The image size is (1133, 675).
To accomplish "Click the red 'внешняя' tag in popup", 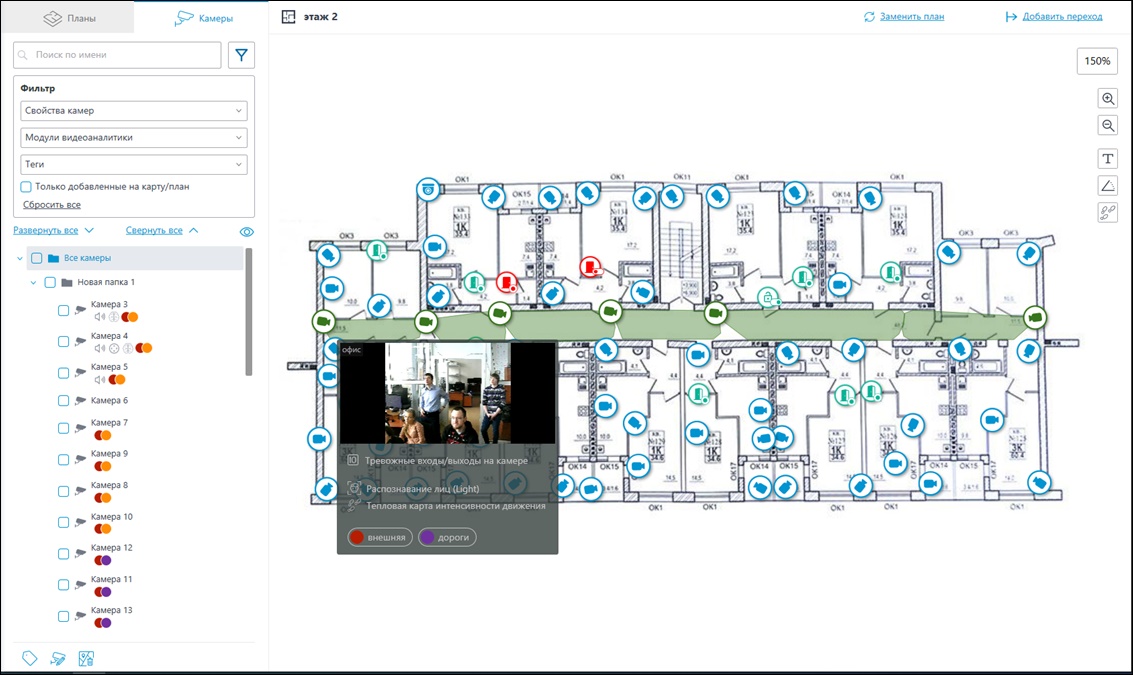I will pos(380,537).
